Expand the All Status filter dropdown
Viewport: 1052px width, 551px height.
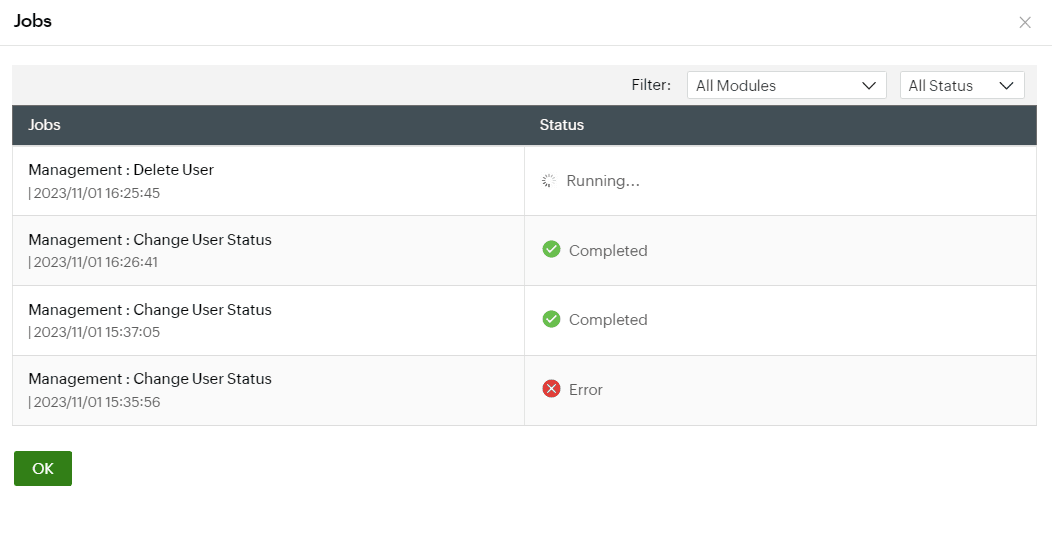[961, 86]
